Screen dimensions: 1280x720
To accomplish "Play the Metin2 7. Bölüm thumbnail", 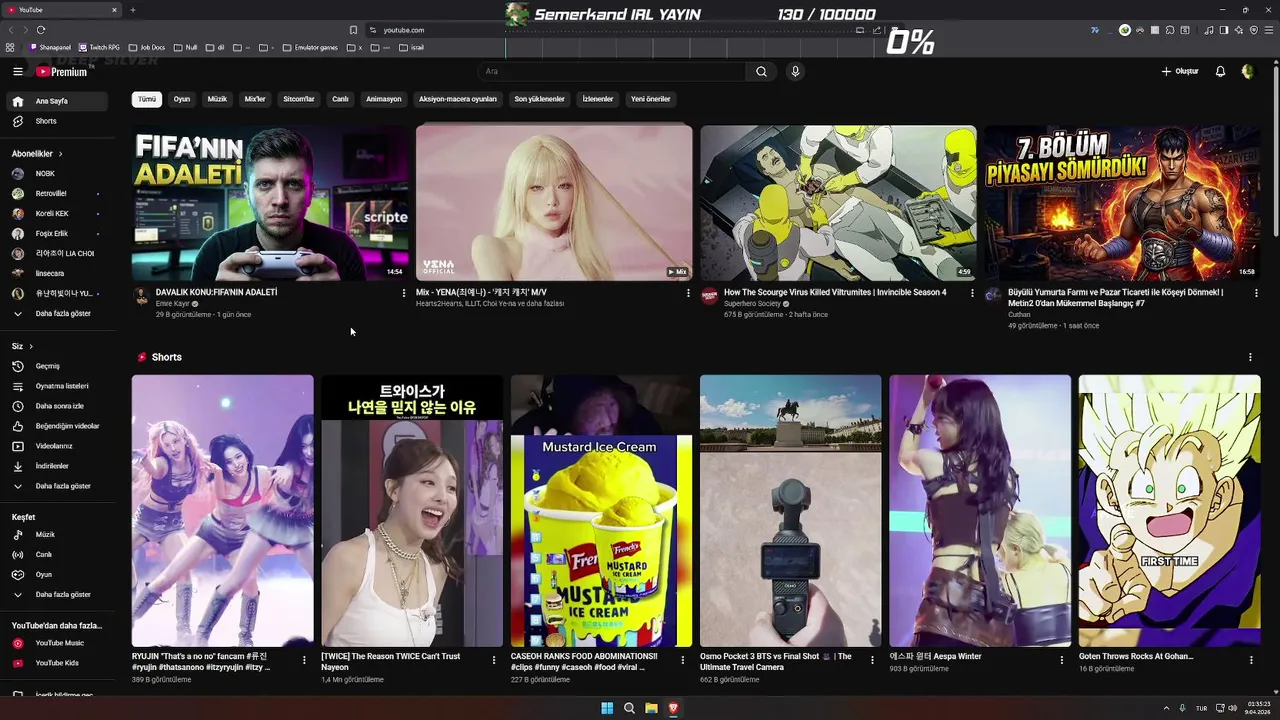I will [x=1122, y=203].
